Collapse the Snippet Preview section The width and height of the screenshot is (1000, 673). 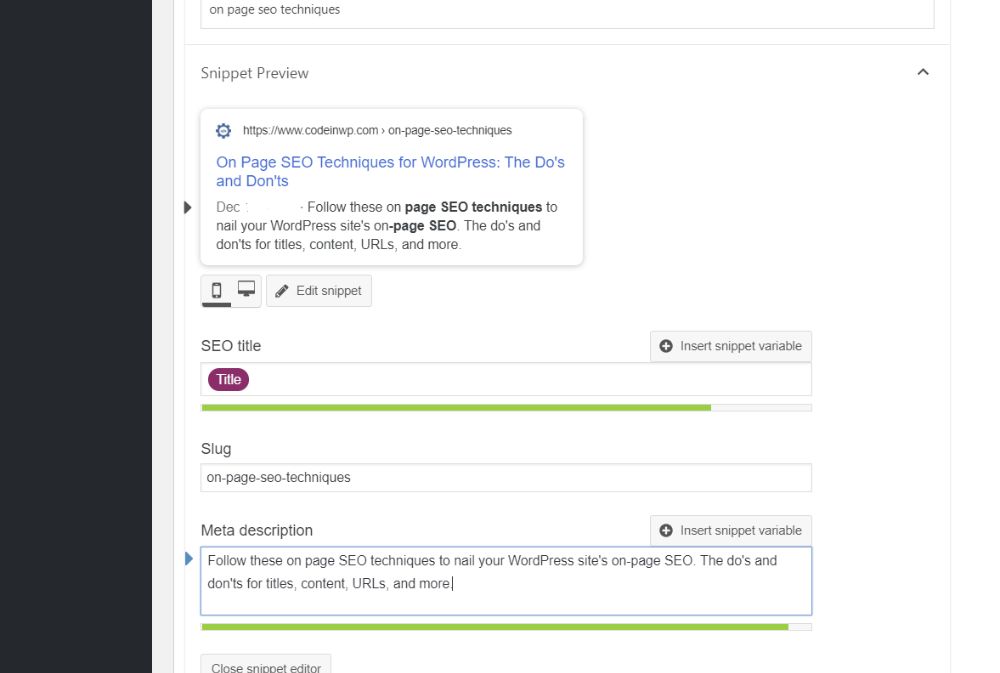tap(922, 72)
